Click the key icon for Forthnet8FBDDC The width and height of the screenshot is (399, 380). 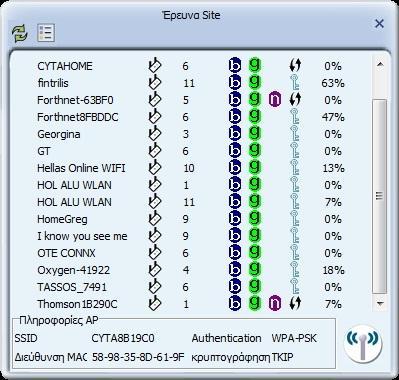click(x=295, y=116)
